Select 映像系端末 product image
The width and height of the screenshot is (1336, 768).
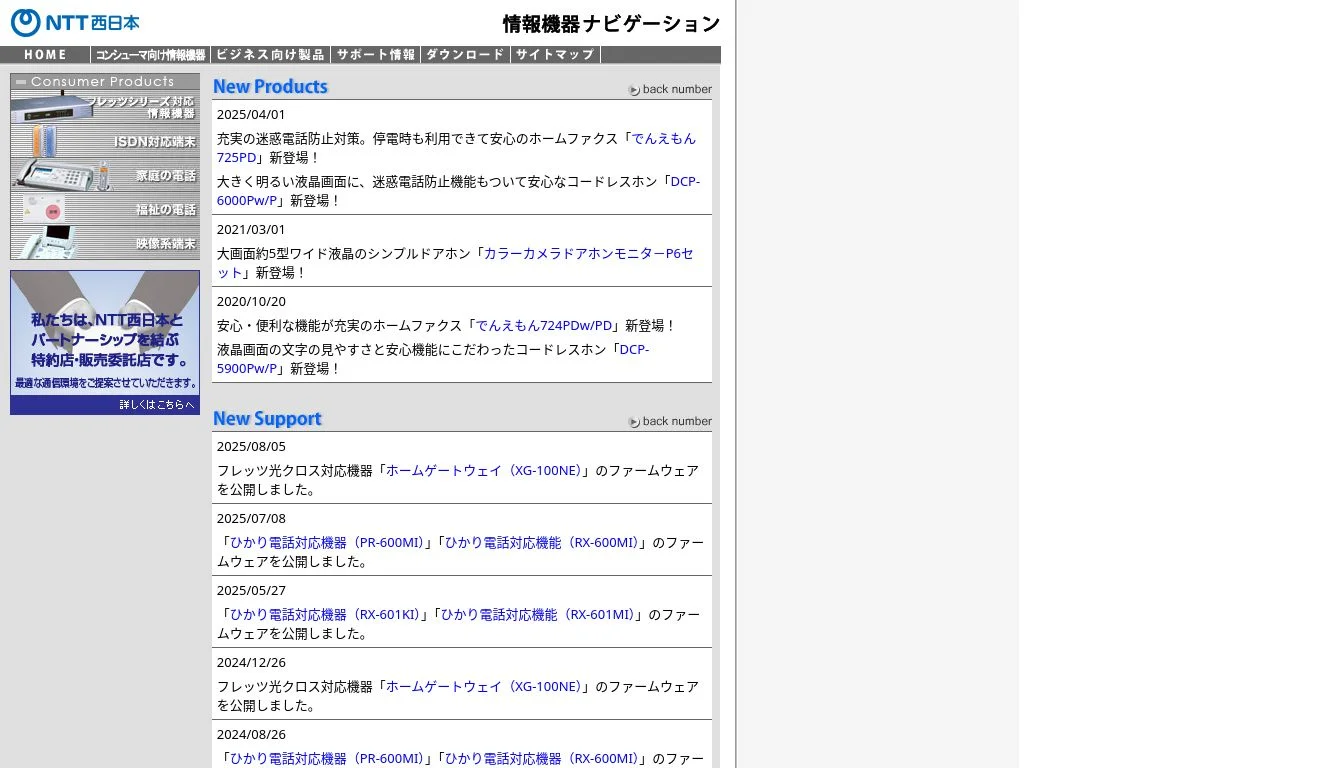[x=105, y=243]
